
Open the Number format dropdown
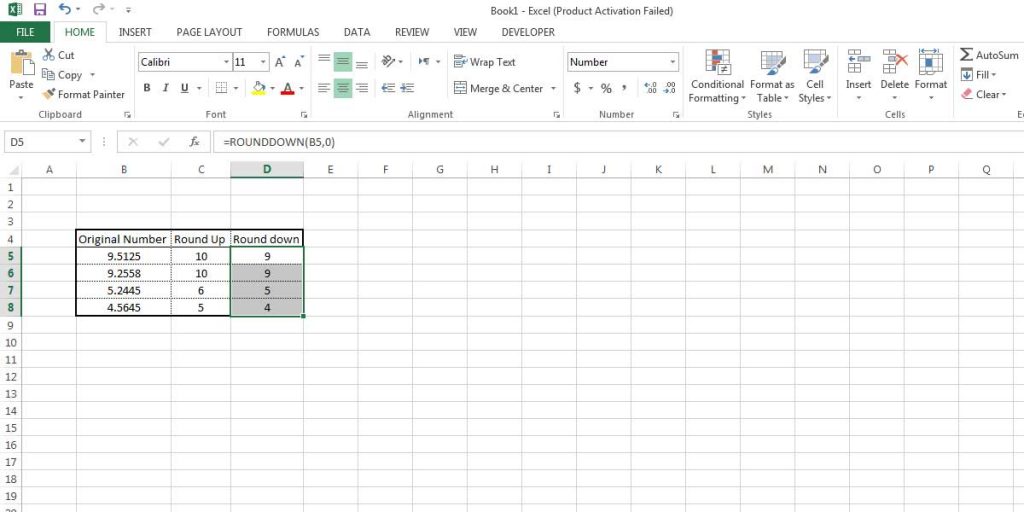pyautogui.click(x=673, y=62)
